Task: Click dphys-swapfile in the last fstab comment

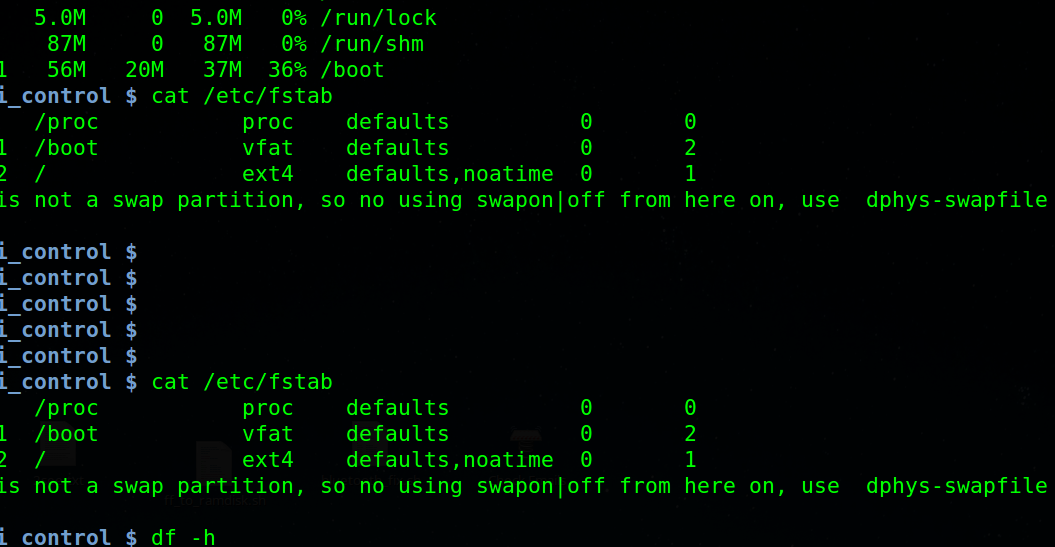Action: (956, 486)
